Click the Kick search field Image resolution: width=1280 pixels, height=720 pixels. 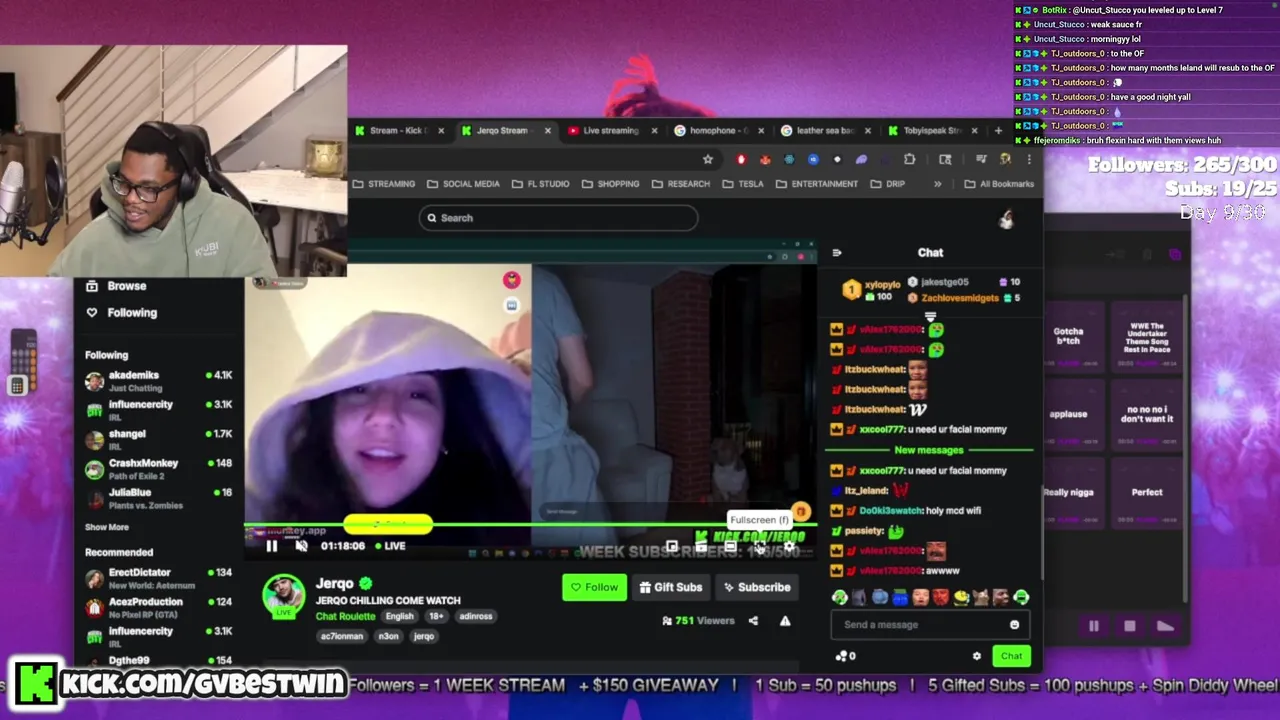[x=558, y=218]
